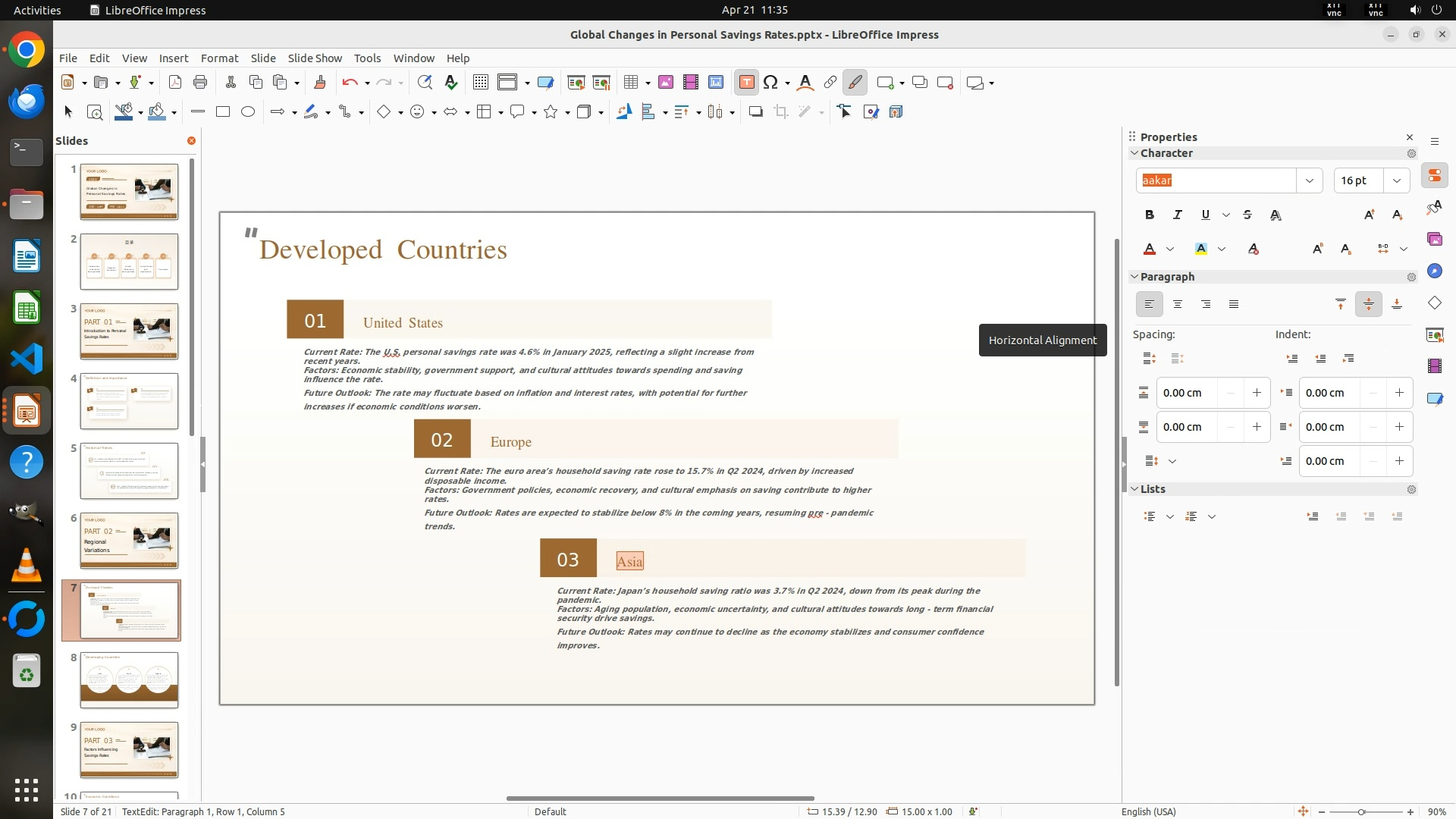Viewport: 1456px width, 819px height.
Task: Toggle Bold formatting in Character panel
Action: tap(1150, 215)
